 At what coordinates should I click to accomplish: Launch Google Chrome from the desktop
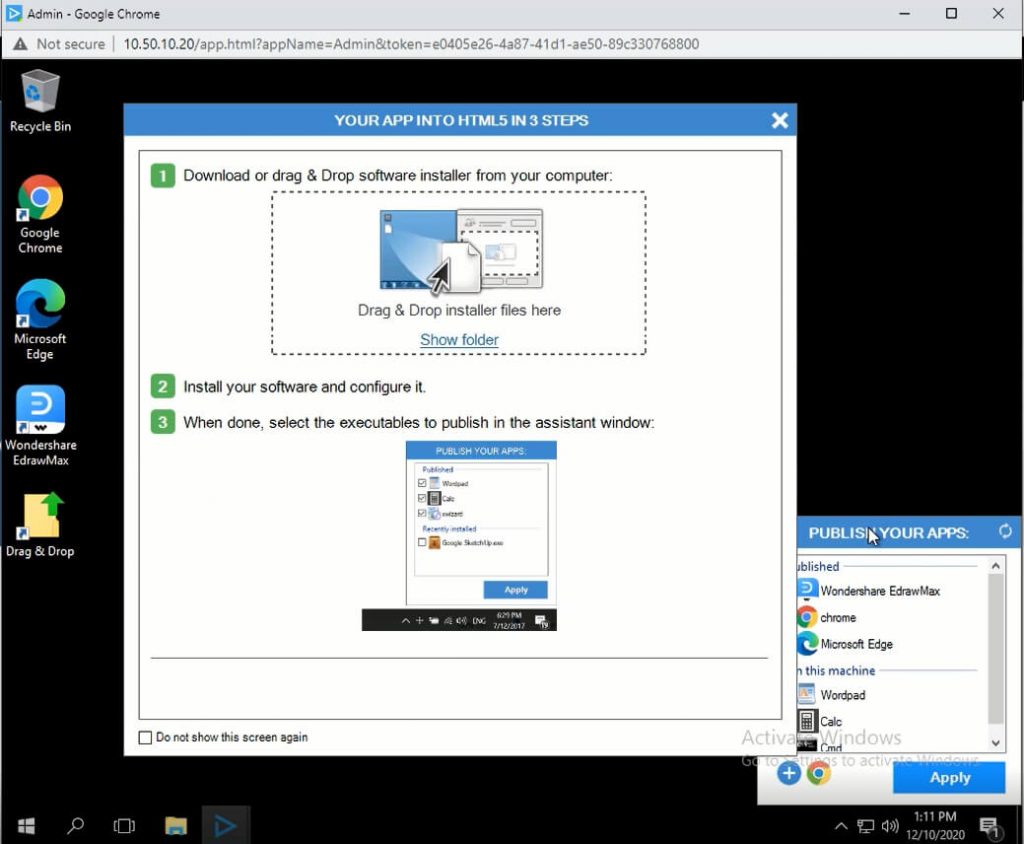[x=40, y=214]
